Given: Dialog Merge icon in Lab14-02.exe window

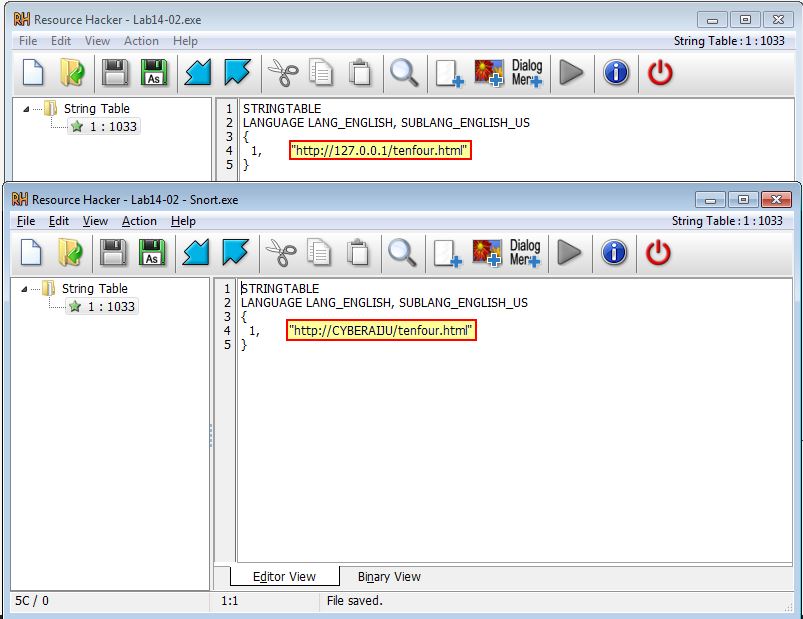Looking at the screenshot, I should pos(527,73).
